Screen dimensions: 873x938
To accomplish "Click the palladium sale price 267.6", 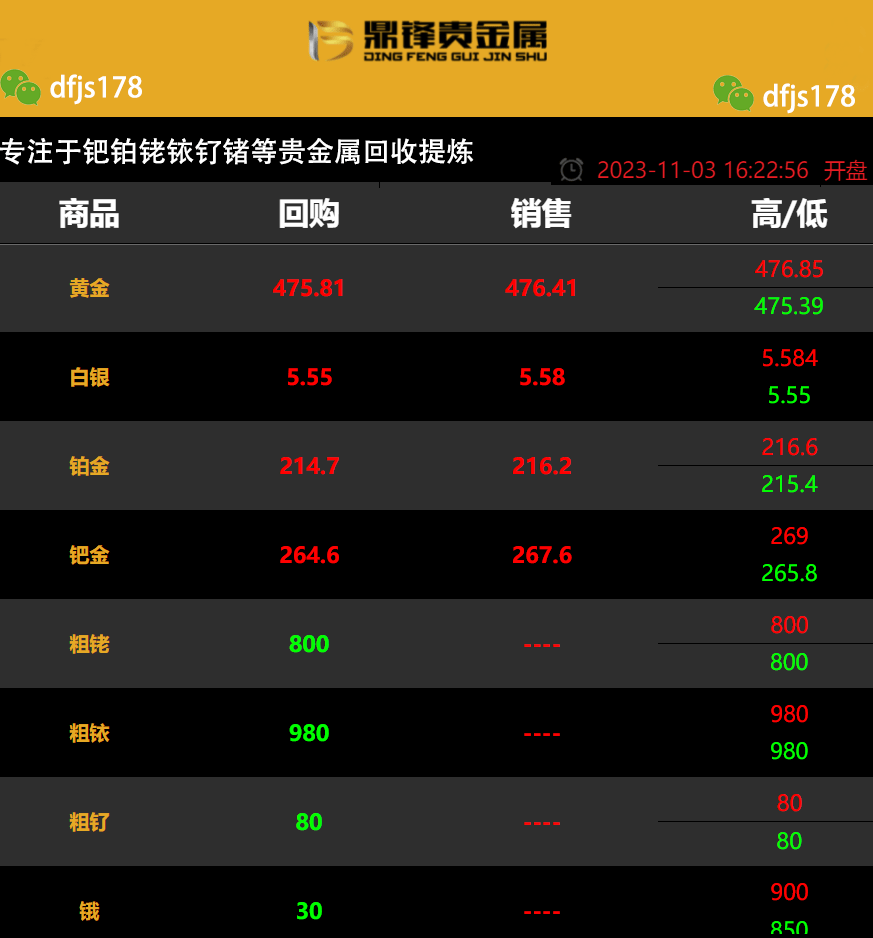I will click(x=542, y=555).
